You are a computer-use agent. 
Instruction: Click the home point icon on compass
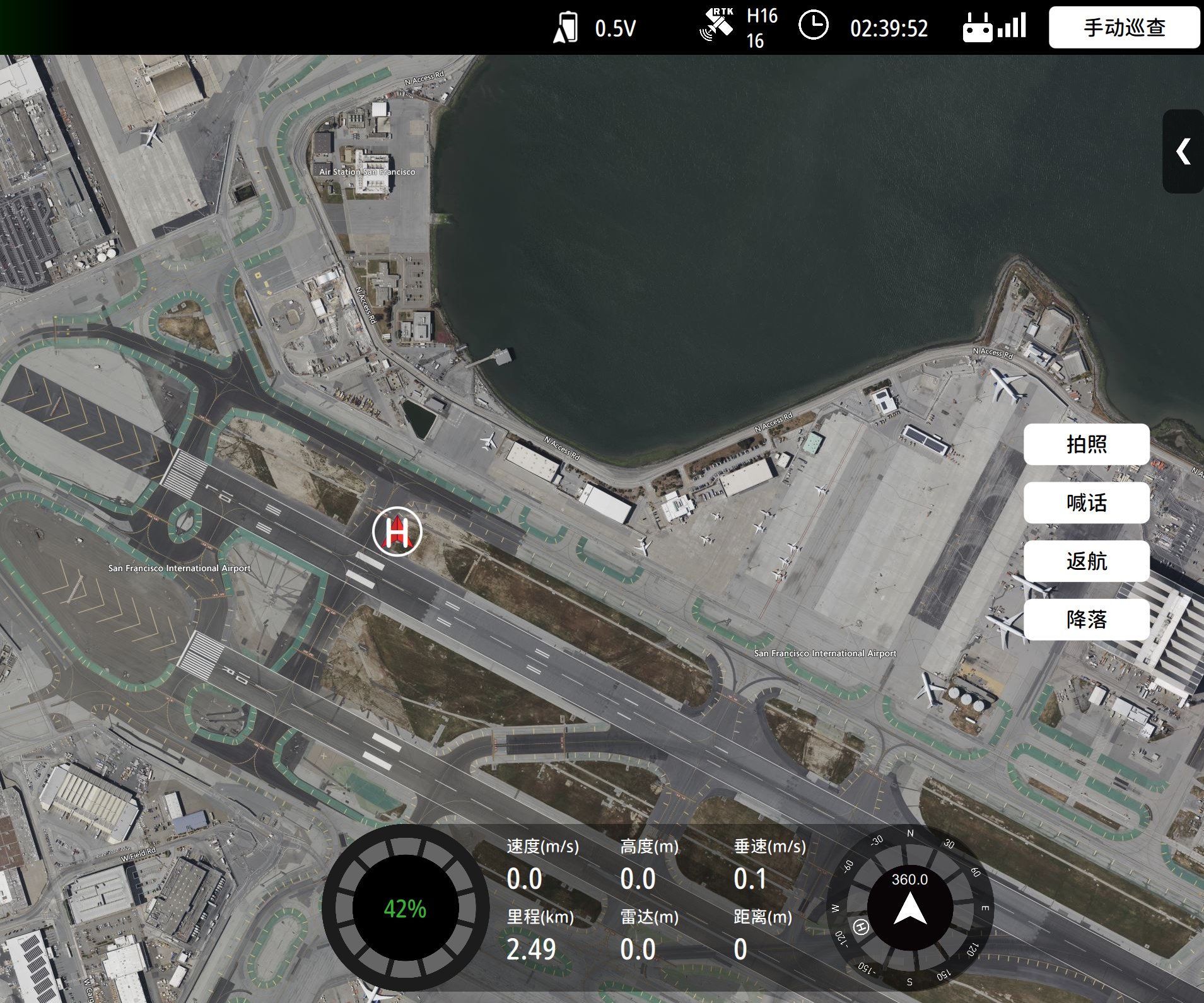[x=861, y=926]
